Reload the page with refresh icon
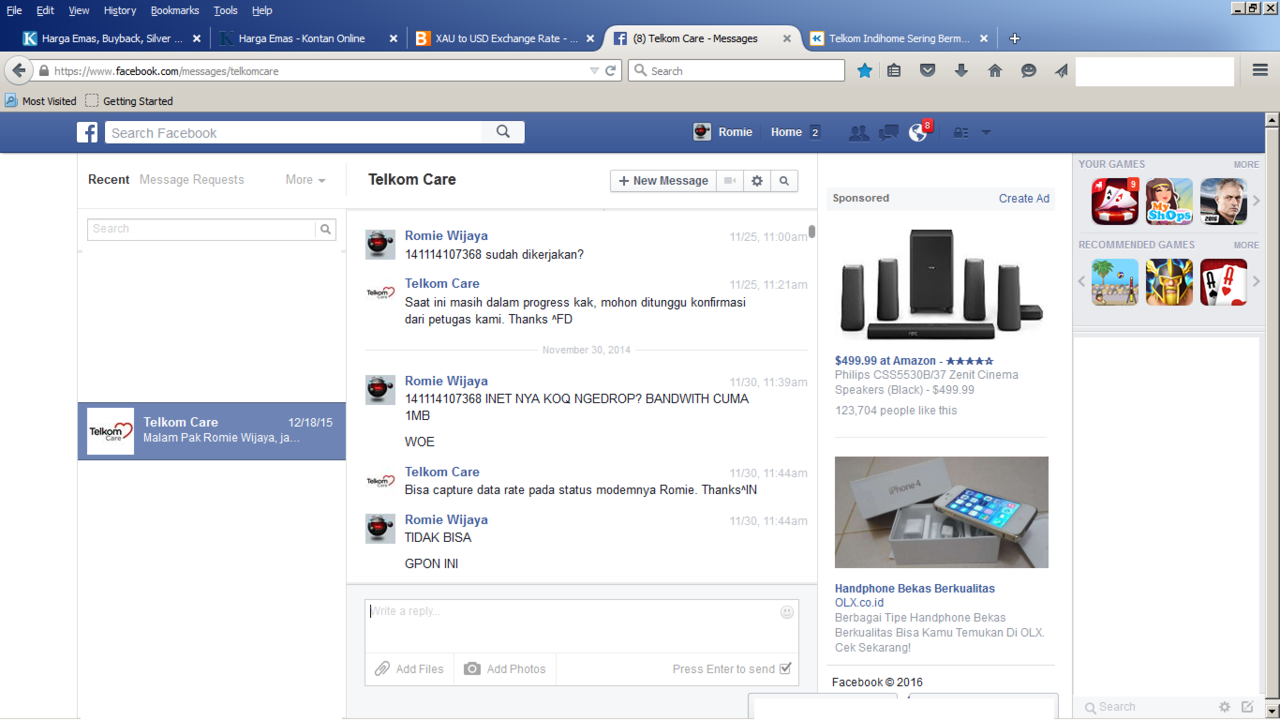 coord(611,71)
